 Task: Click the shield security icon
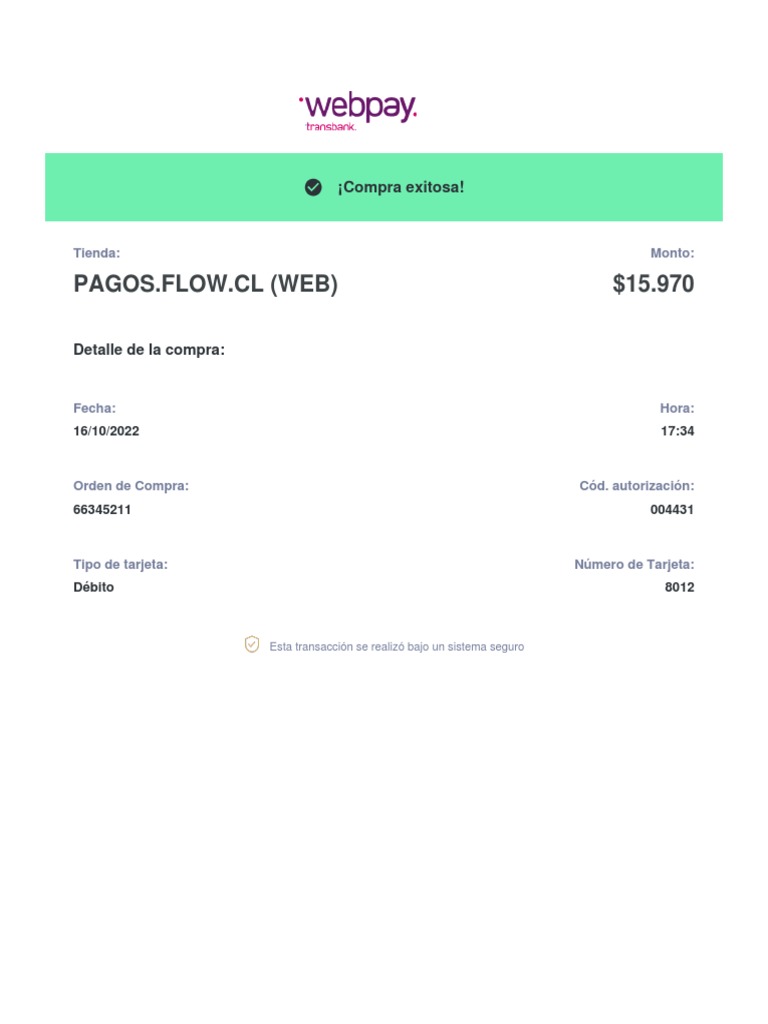252,645
